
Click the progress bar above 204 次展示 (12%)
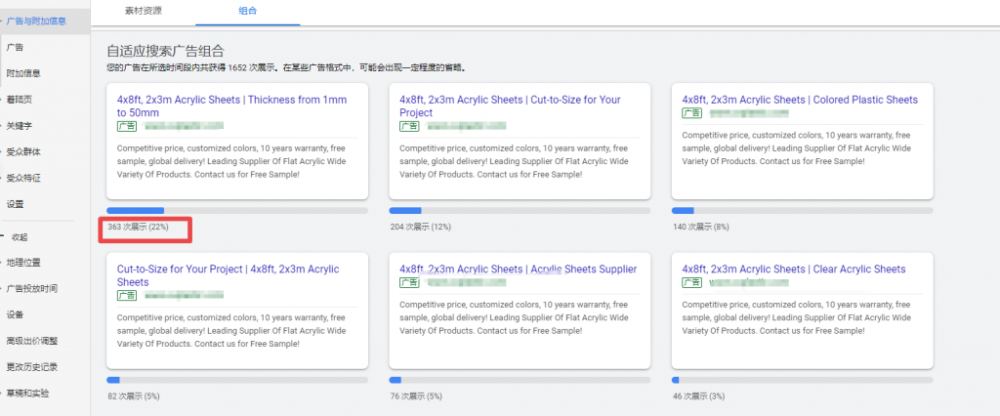[519, 211]
